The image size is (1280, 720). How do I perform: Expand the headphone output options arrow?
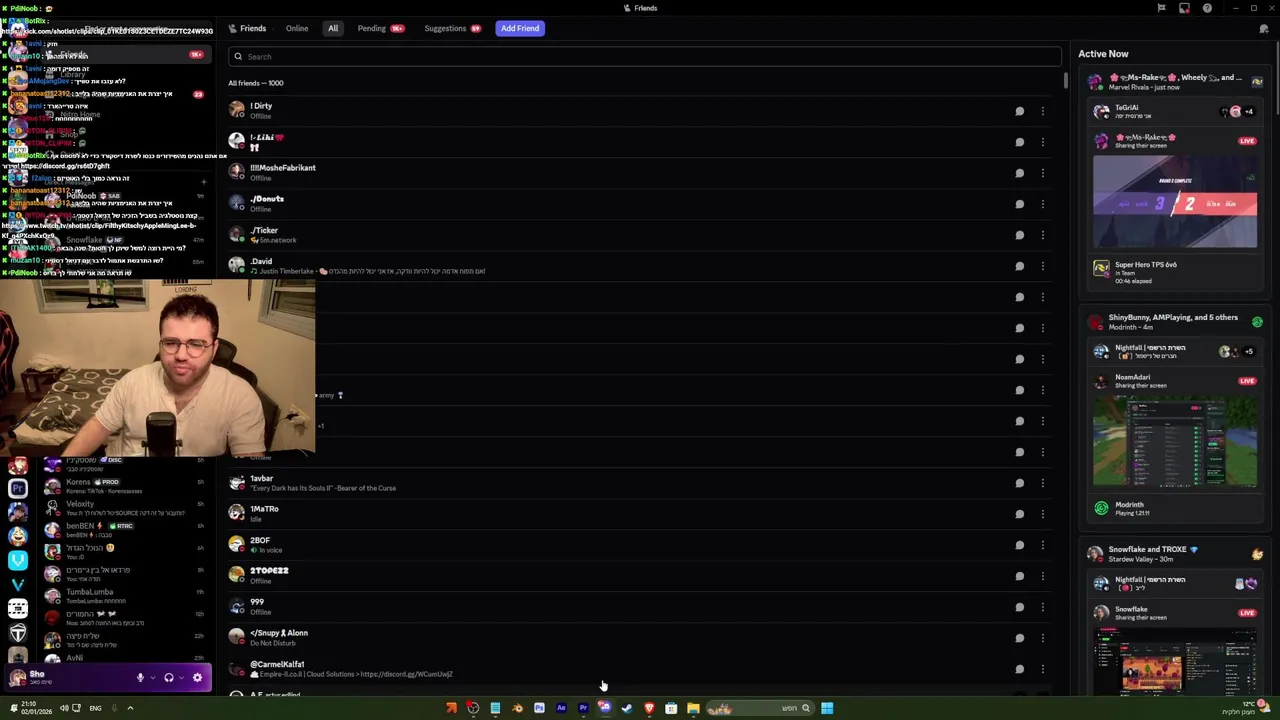[181, 678]
